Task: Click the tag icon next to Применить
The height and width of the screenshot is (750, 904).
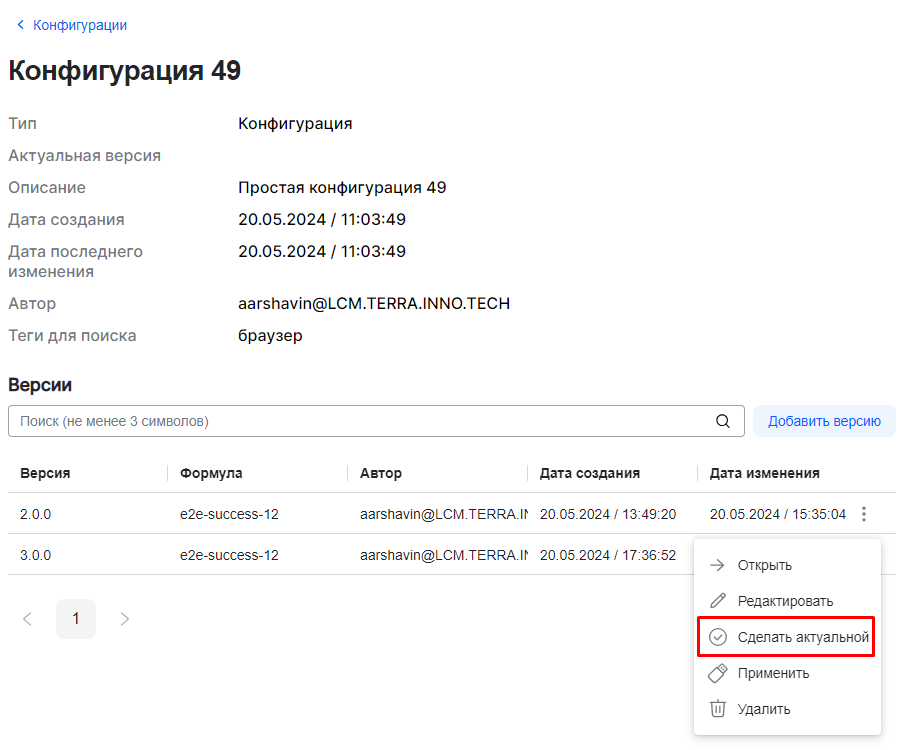Action: [x=717, y=673]
